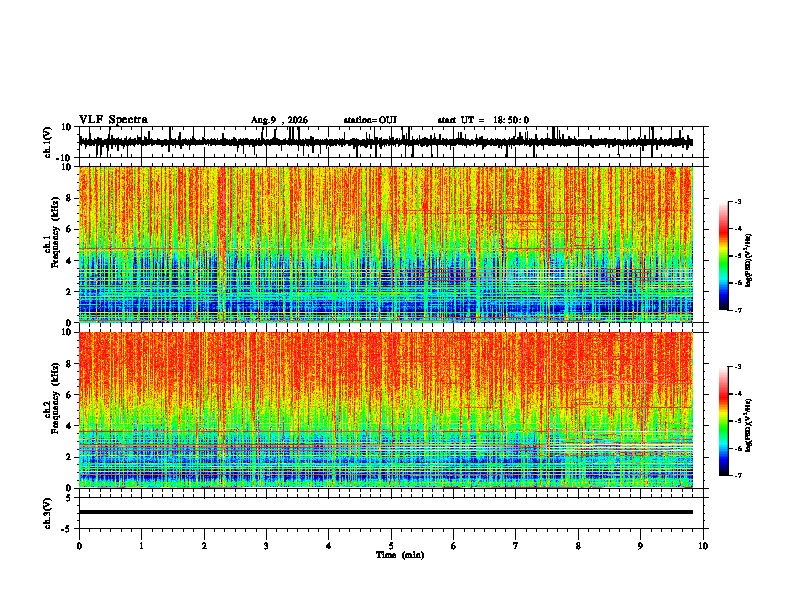Click the "station=OUI" header label
Screen dimensions: 792x612
point(370,120)
